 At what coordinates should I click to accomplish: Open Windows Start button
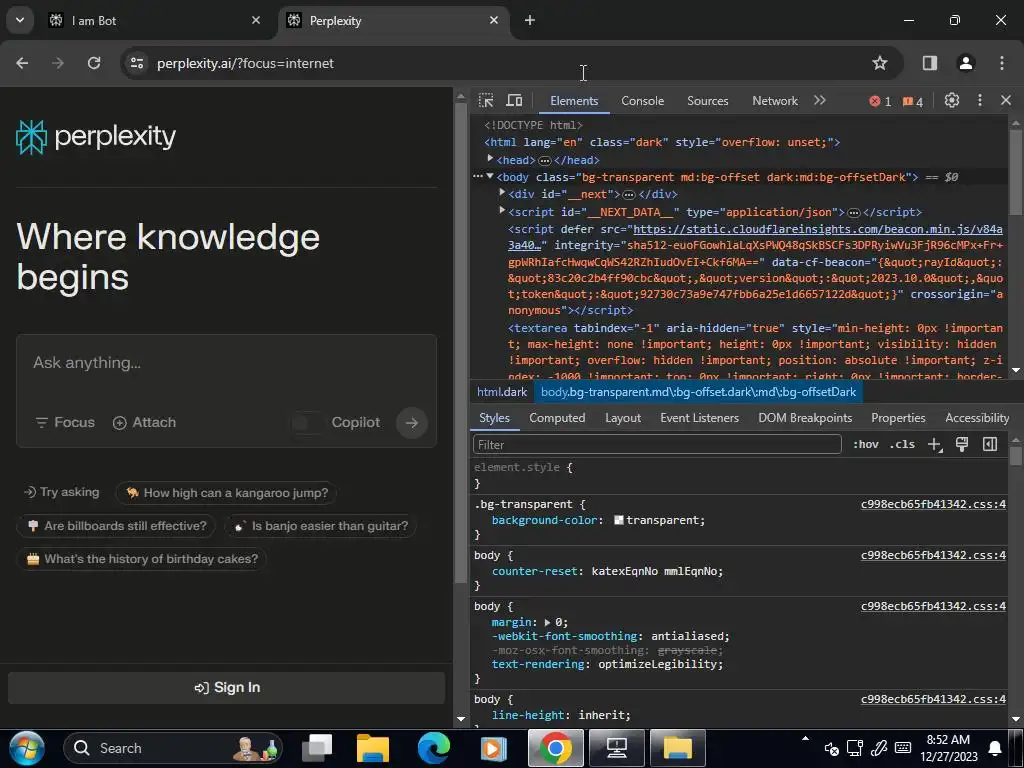click(x=27, y=748)
